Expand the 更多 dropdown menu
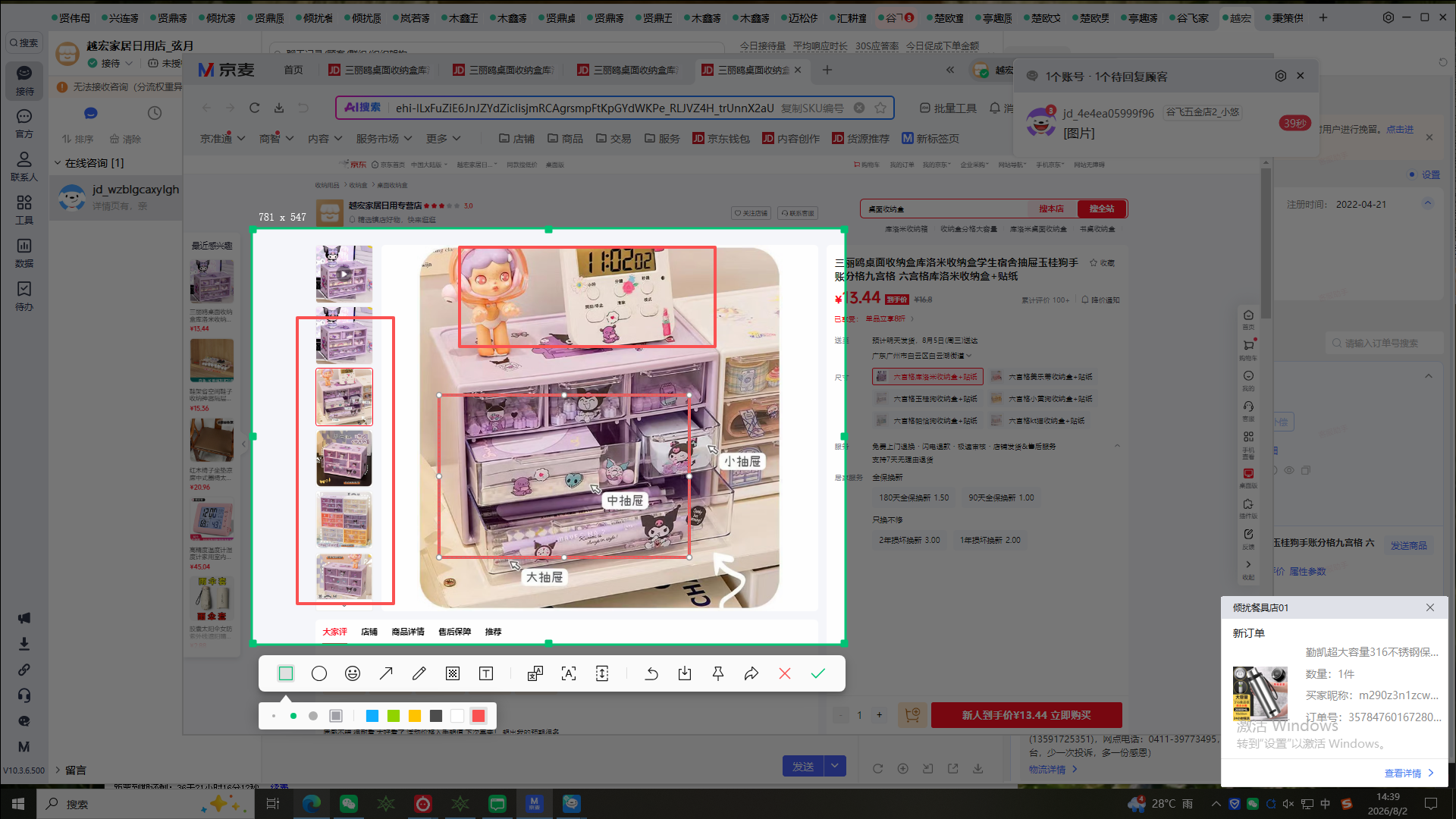This screenshot has height=819, width=1456. (444, 139)
